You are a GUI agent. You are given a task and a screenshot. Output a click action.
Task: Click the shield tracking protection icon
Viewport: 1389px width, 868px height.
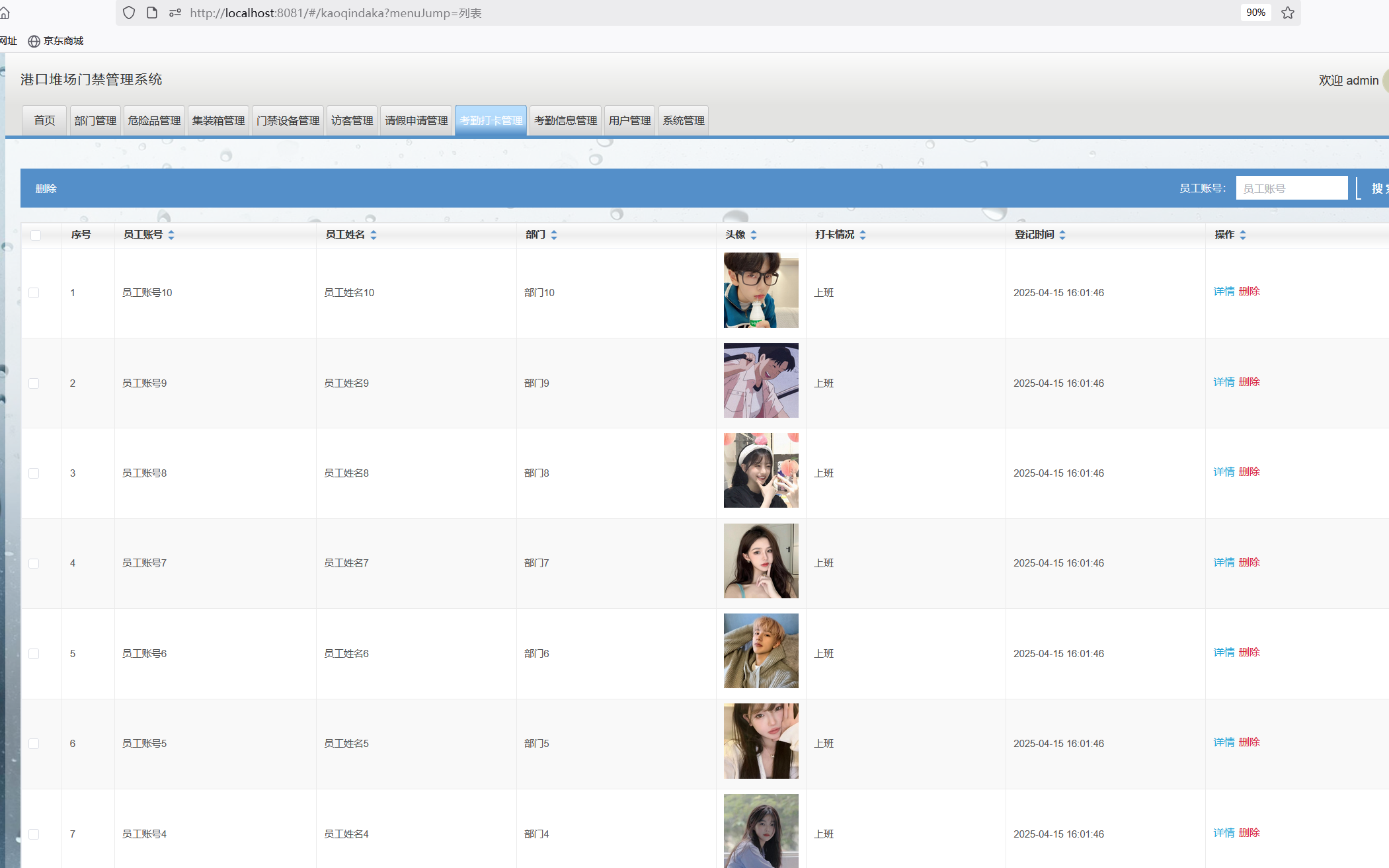coord(129,13)
